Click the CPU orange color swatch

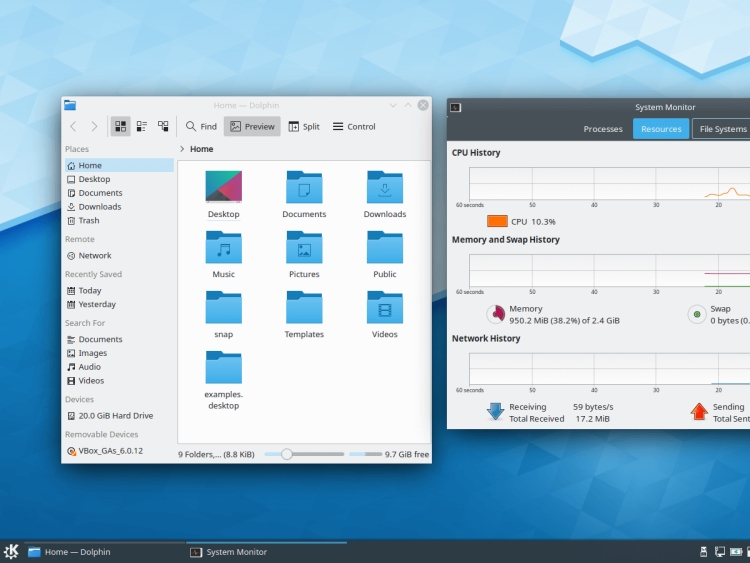497,221
